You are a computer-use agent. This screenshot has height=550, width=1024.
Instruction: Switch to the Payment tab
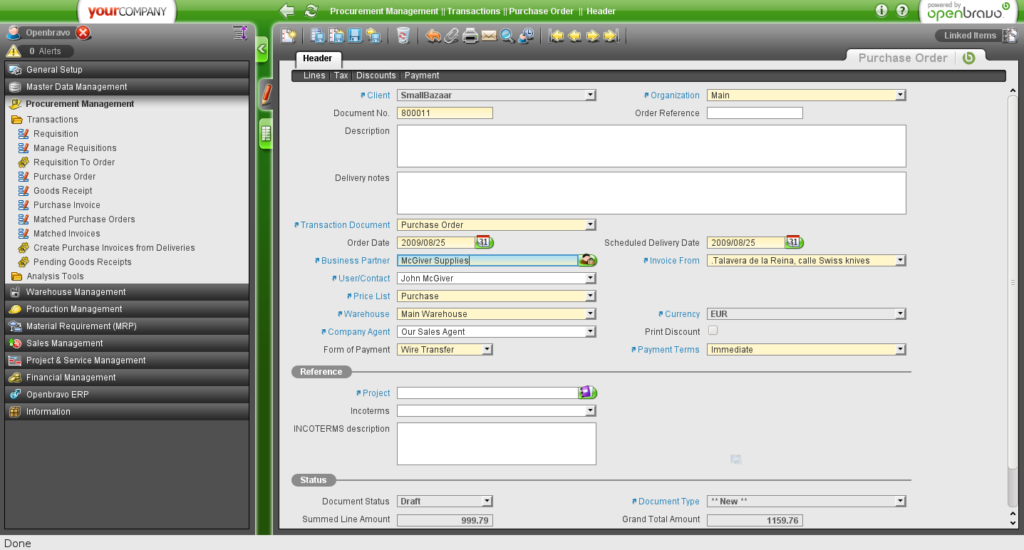(x=422, y=76)
